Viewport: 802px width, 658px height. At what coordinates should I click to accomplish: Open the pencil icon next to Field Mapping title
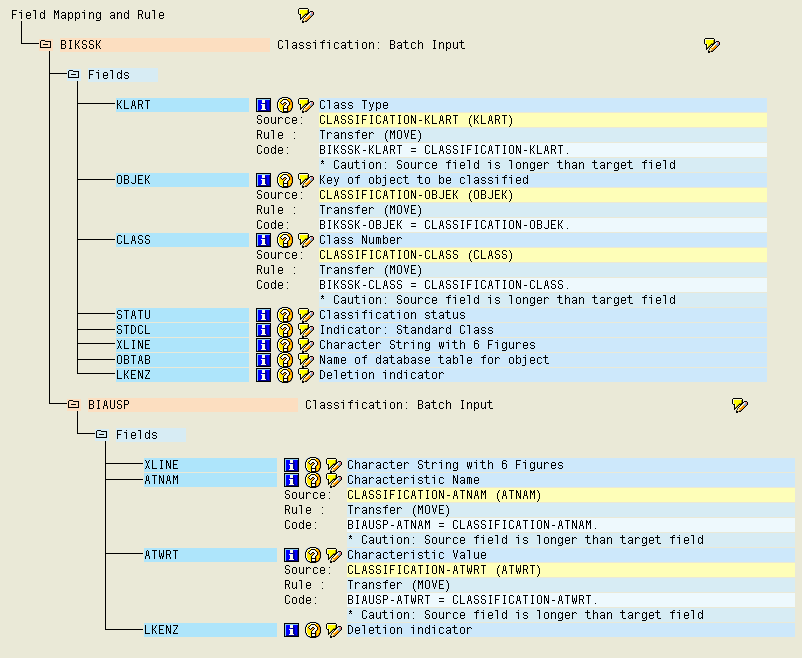click(x=306, y=14)
